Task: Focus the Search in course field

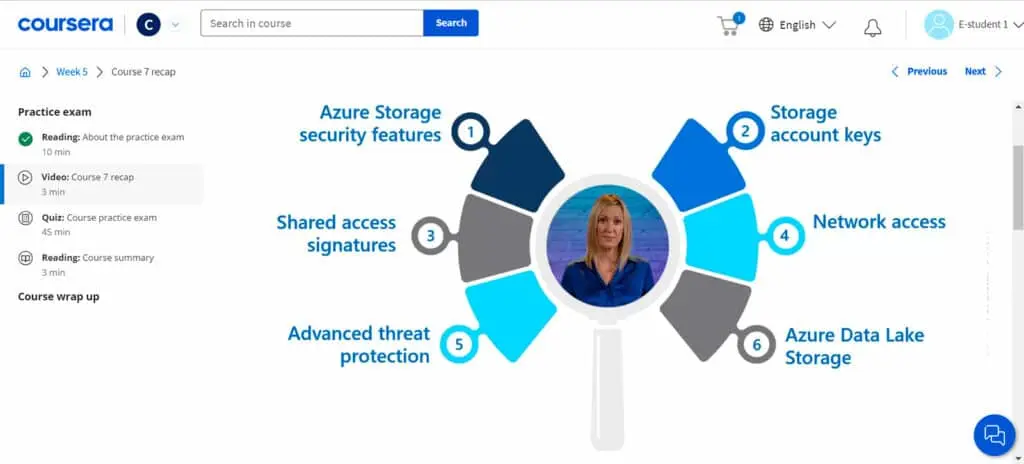Action: (312, 23)
